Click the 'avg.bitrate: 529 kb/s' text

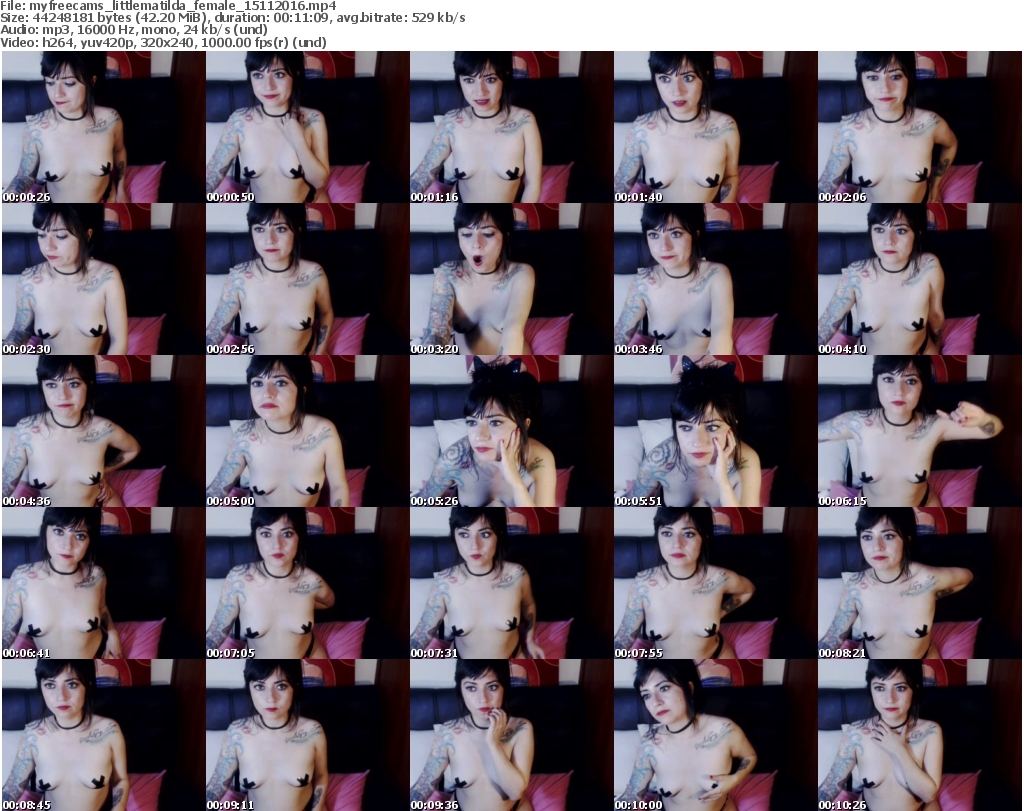click(400, 18)
